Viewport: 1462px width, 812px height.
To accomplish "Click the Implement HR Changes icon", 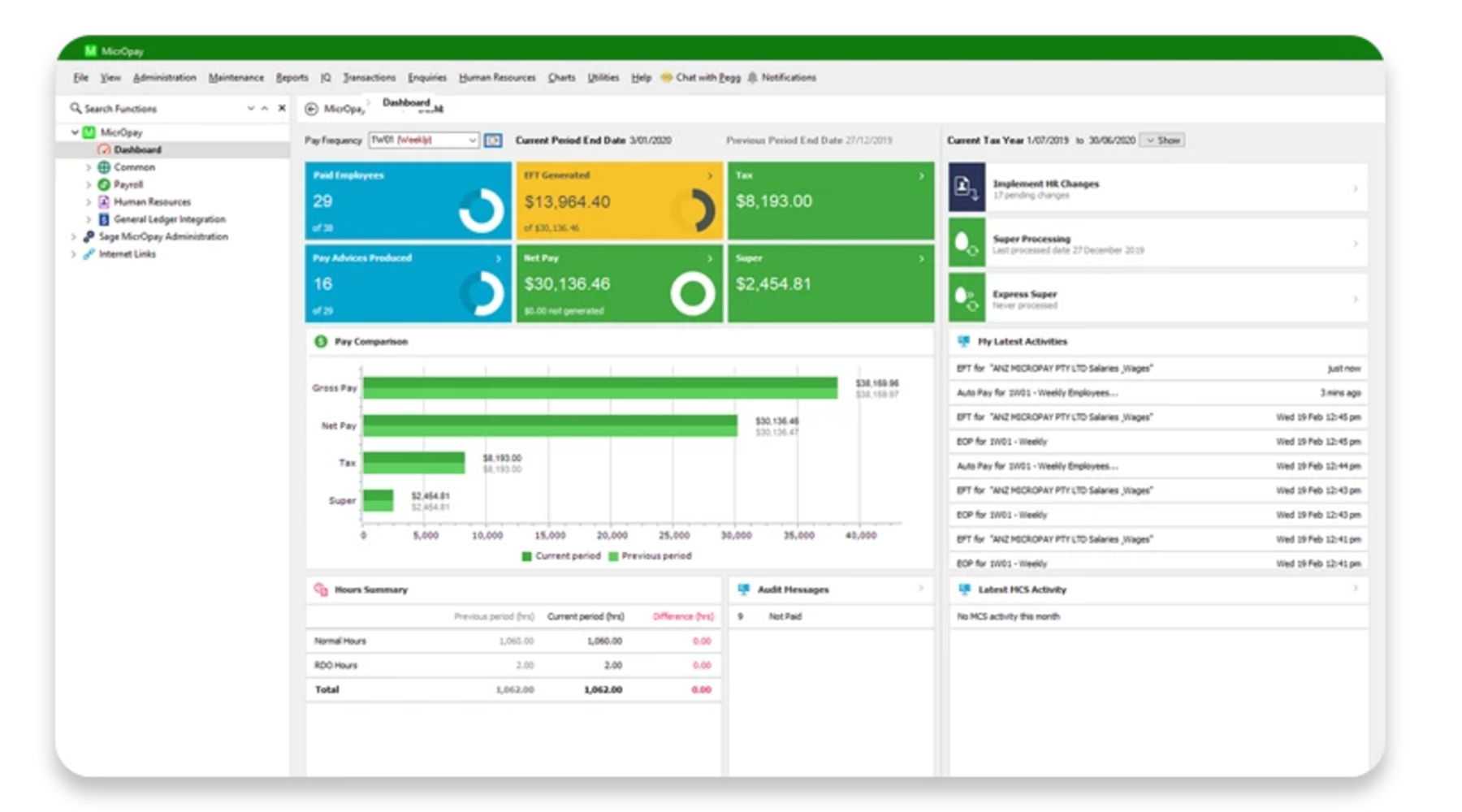I will click(967, 188).
